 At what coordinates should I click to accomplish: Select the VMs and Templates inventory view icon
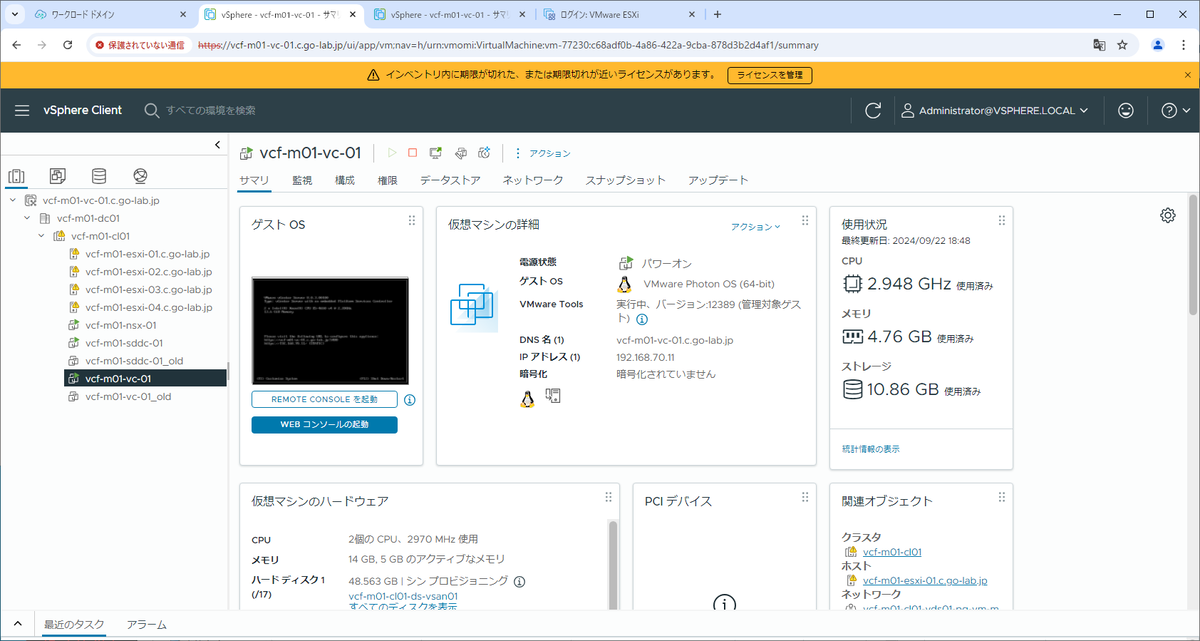[57, 176]
